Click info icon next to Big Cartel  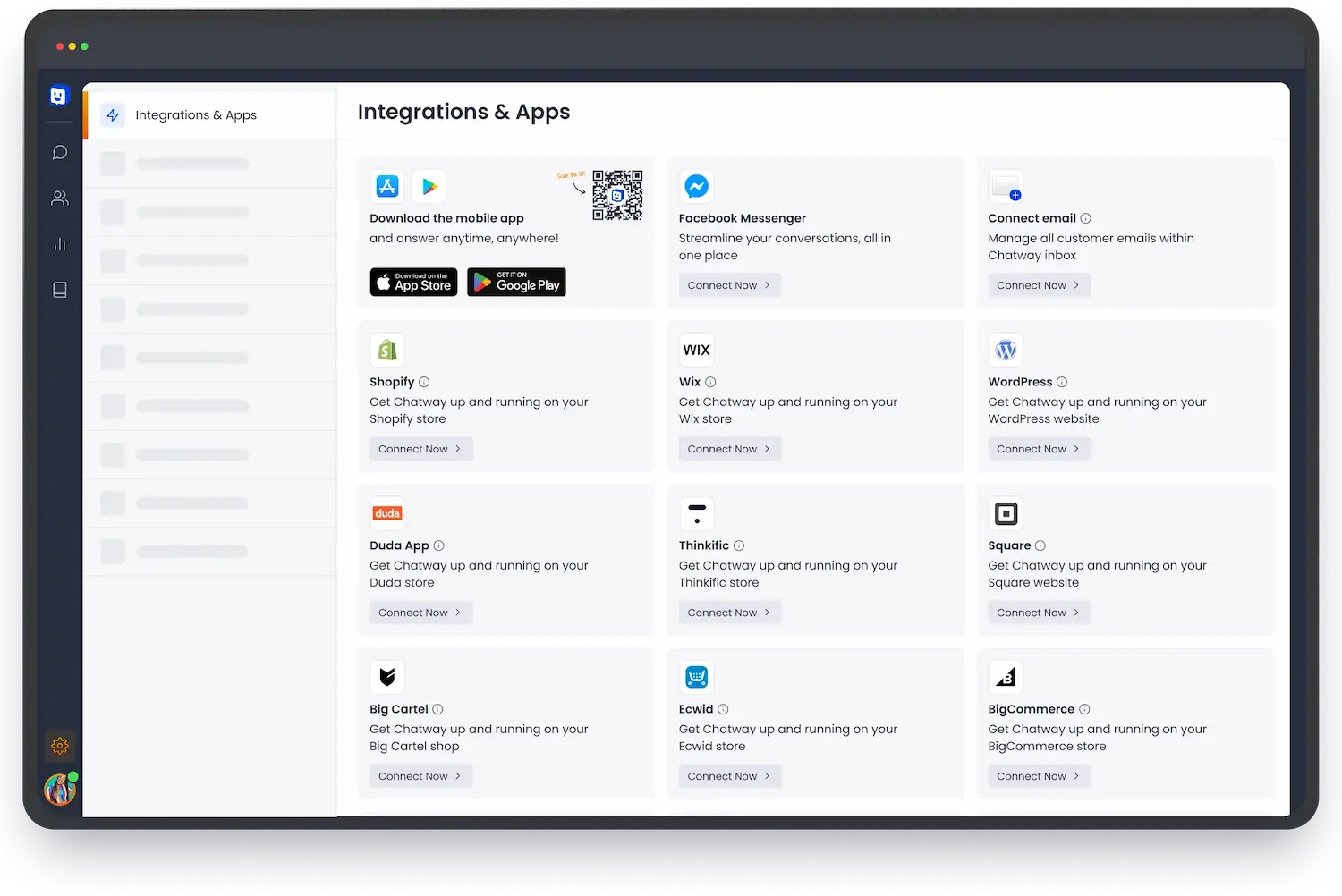437,709
